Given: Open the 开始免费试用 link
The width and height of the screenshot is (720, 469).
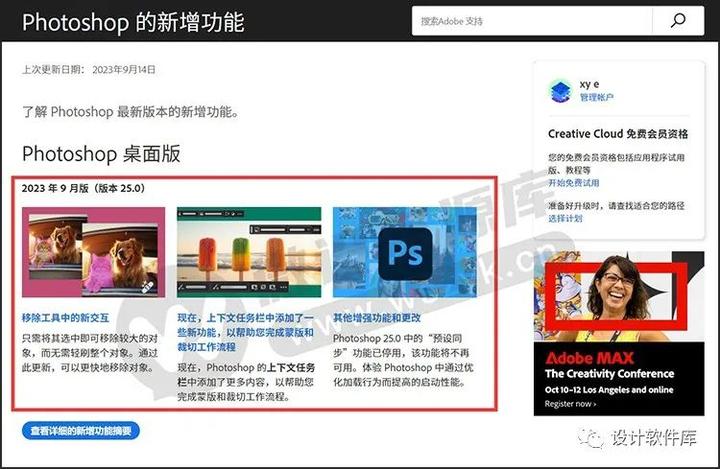Looking at the screenshot, I should click(574, 183).
